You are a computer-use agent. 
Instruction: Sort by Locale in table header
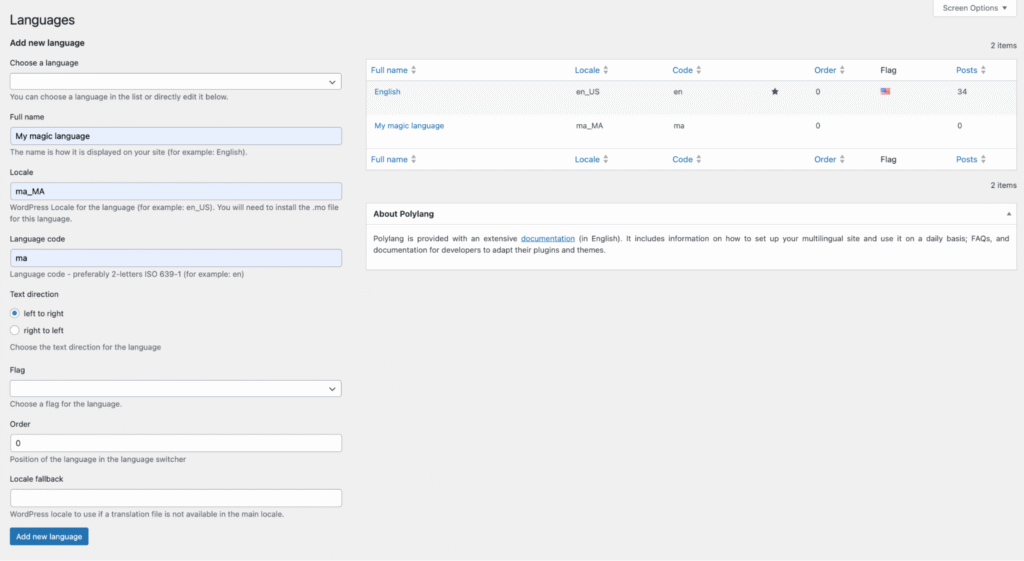[591, 70]
